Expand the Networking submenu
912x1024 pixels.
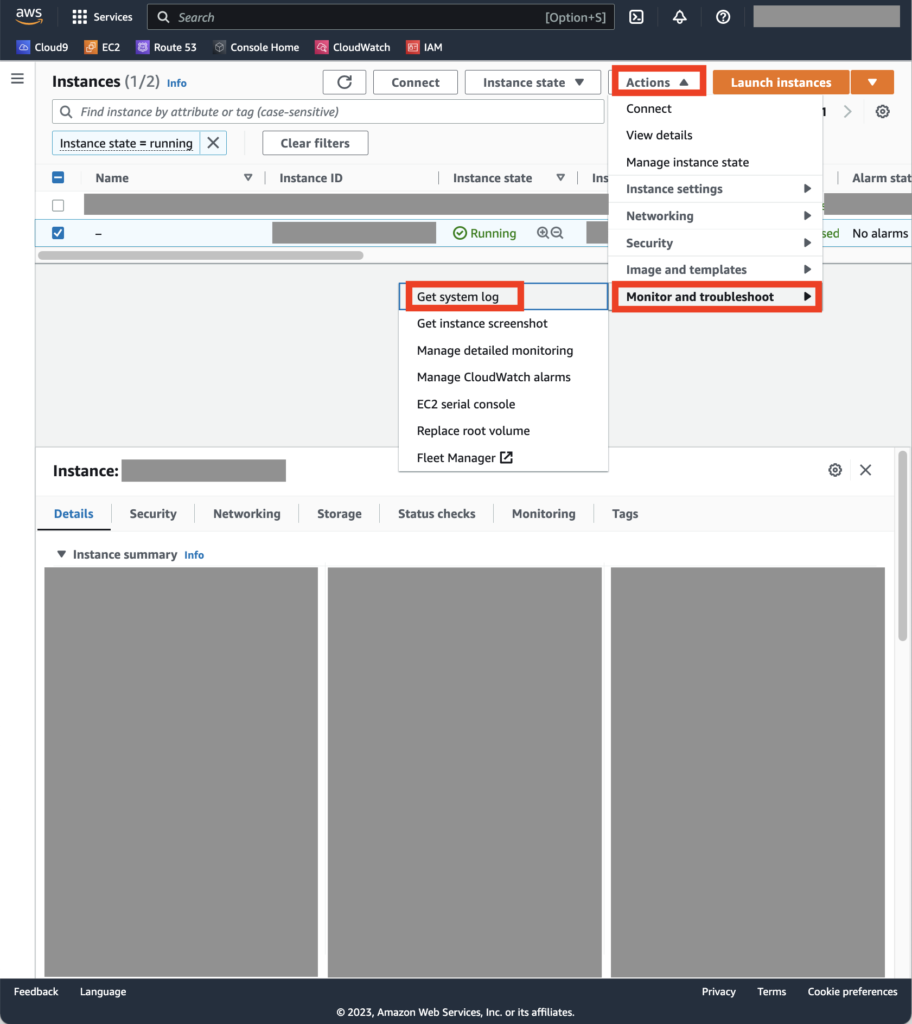coord(715,216)
